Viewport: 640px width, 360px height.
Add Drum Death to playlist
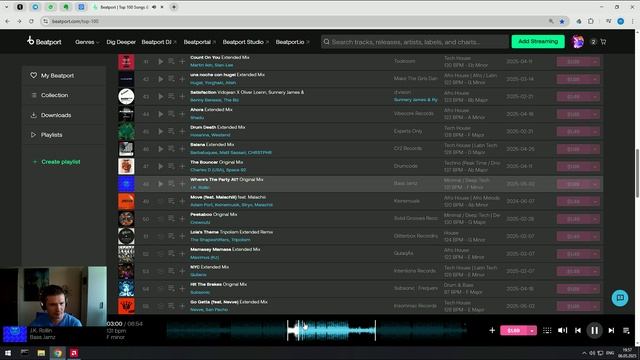click(x=182, y=131)
